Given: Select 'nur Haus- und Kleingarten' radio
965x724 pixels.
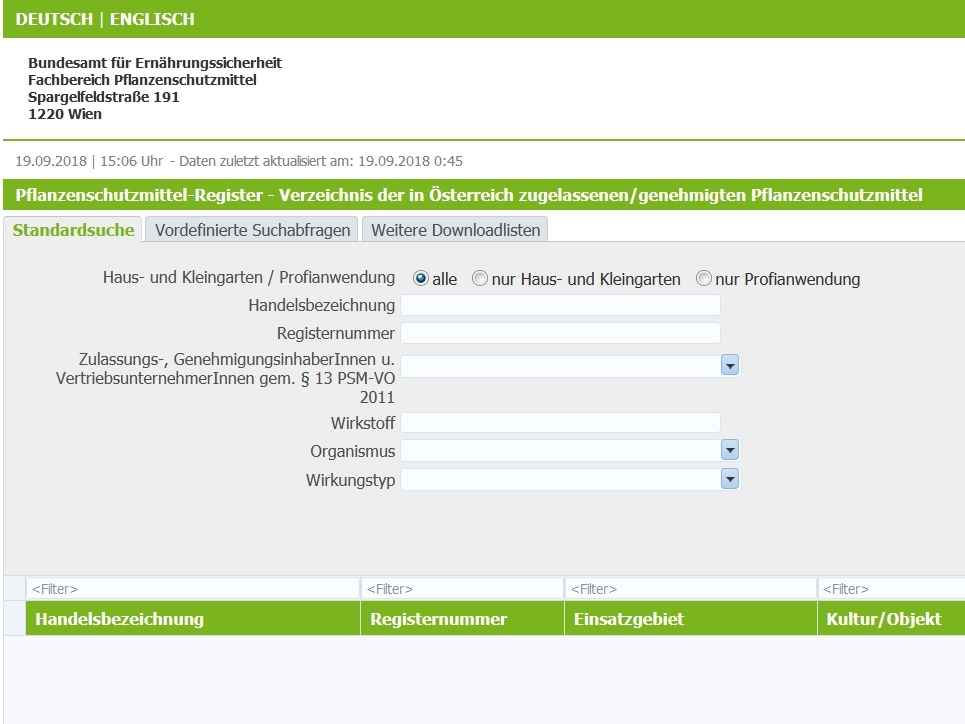Looking at the screenshot, I should point(480,279).
